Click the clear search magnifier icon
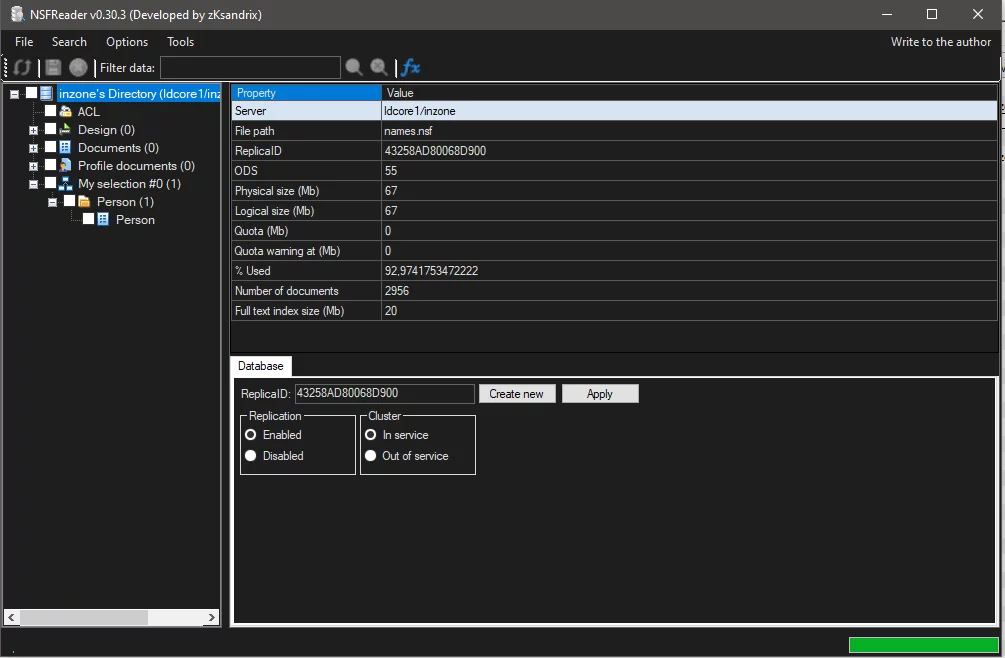Screen dimensions: 1005x658 pyautogui.click(x=379, y=68)
